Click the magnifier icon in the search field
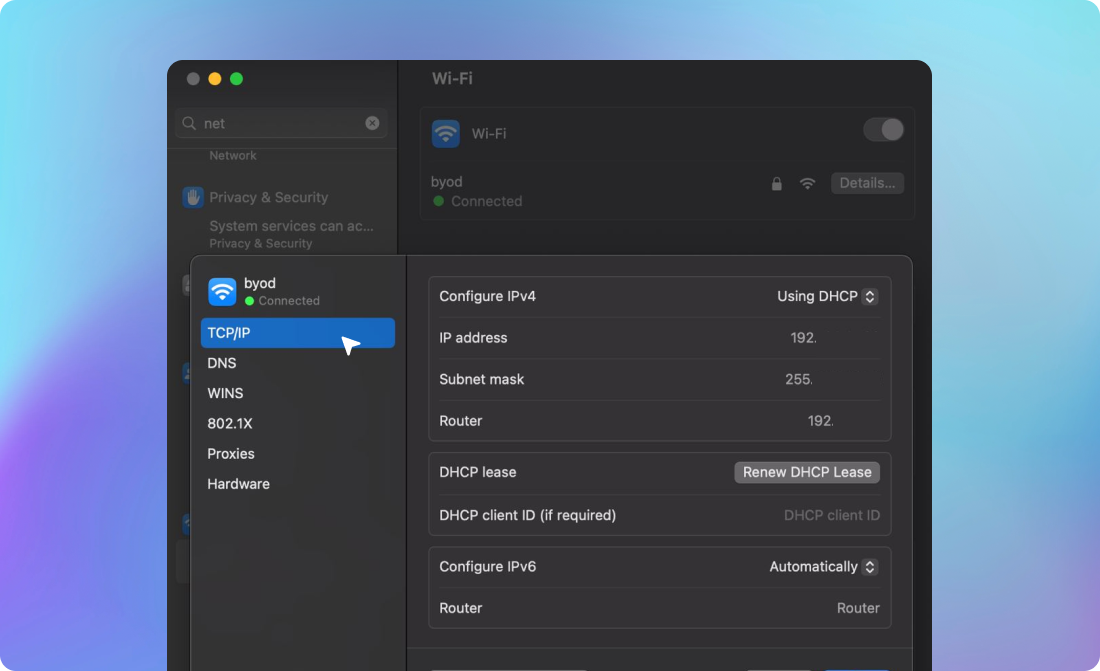Image resolution: width=1100 pixels, height=671 pixels. (189, 123)
